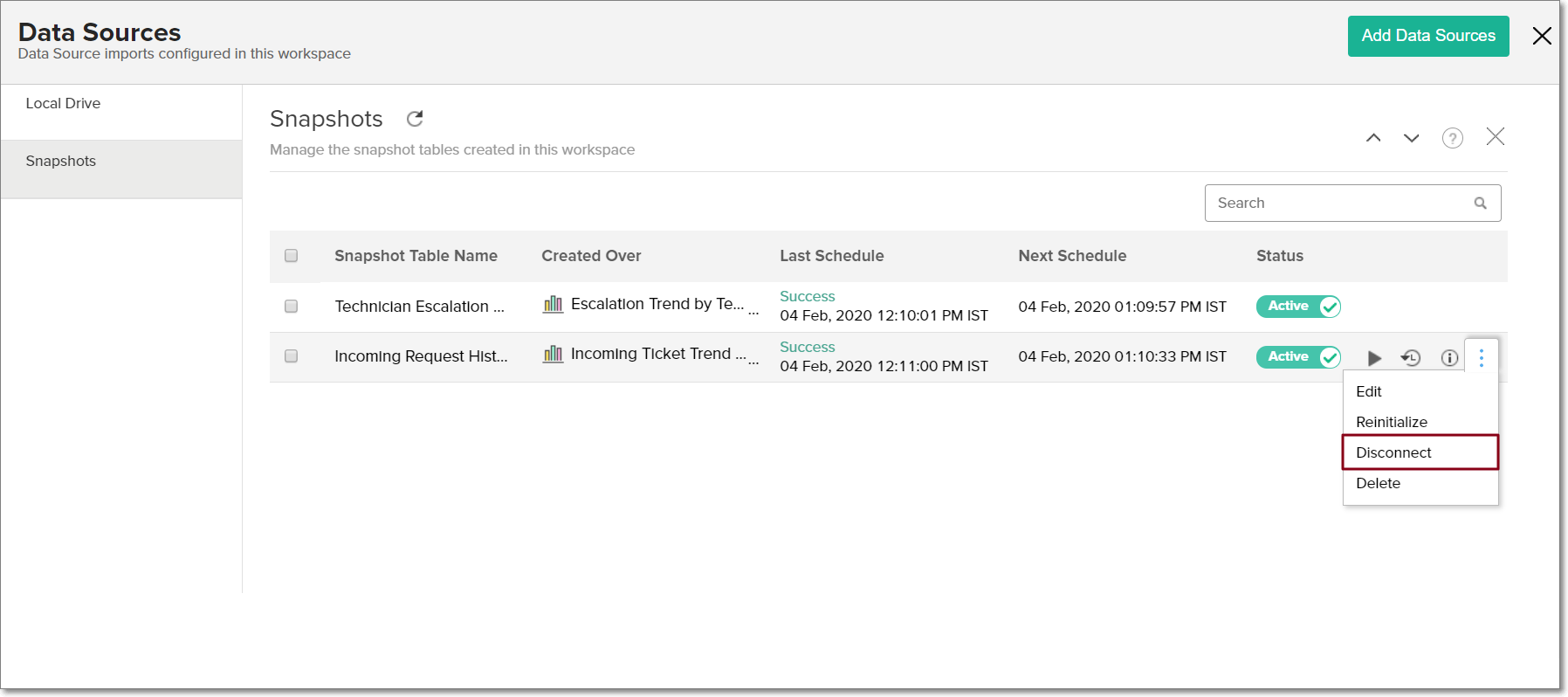Click the help question mark icon
The height and width of the screenshot is (697, 1568).
pyautogui.click(x=1452, y=138)
